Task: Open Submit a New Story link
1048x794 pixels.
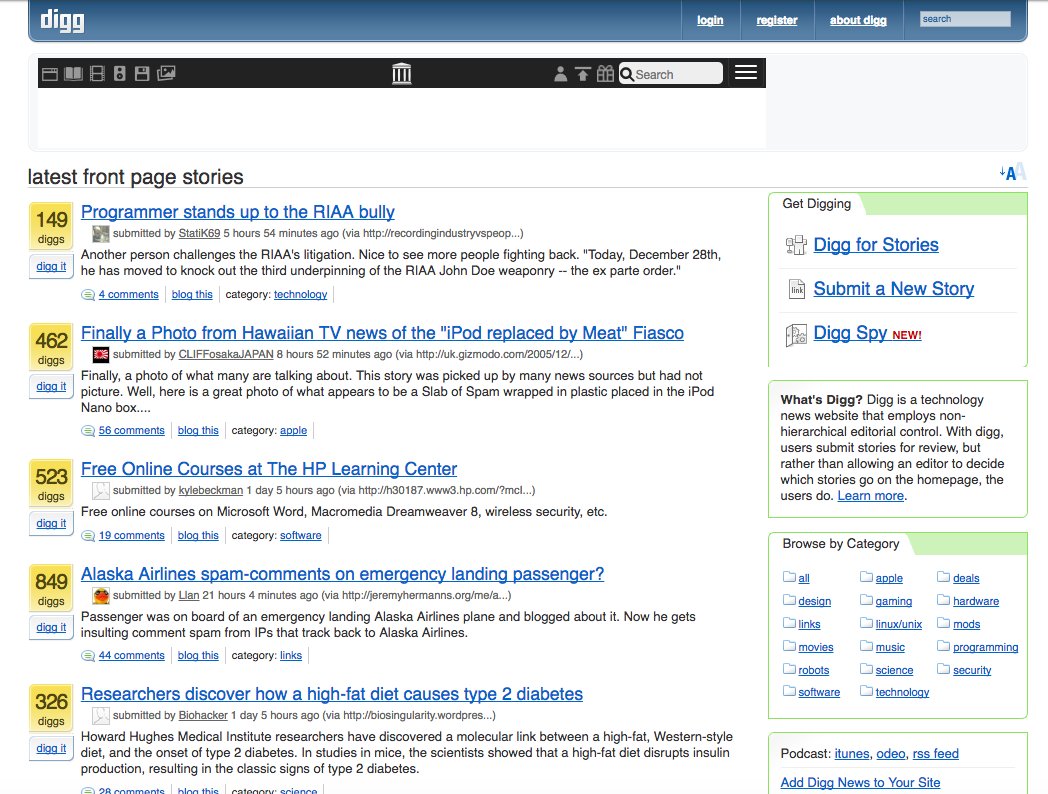Action: pyautogui.click(x=894, y=289)
